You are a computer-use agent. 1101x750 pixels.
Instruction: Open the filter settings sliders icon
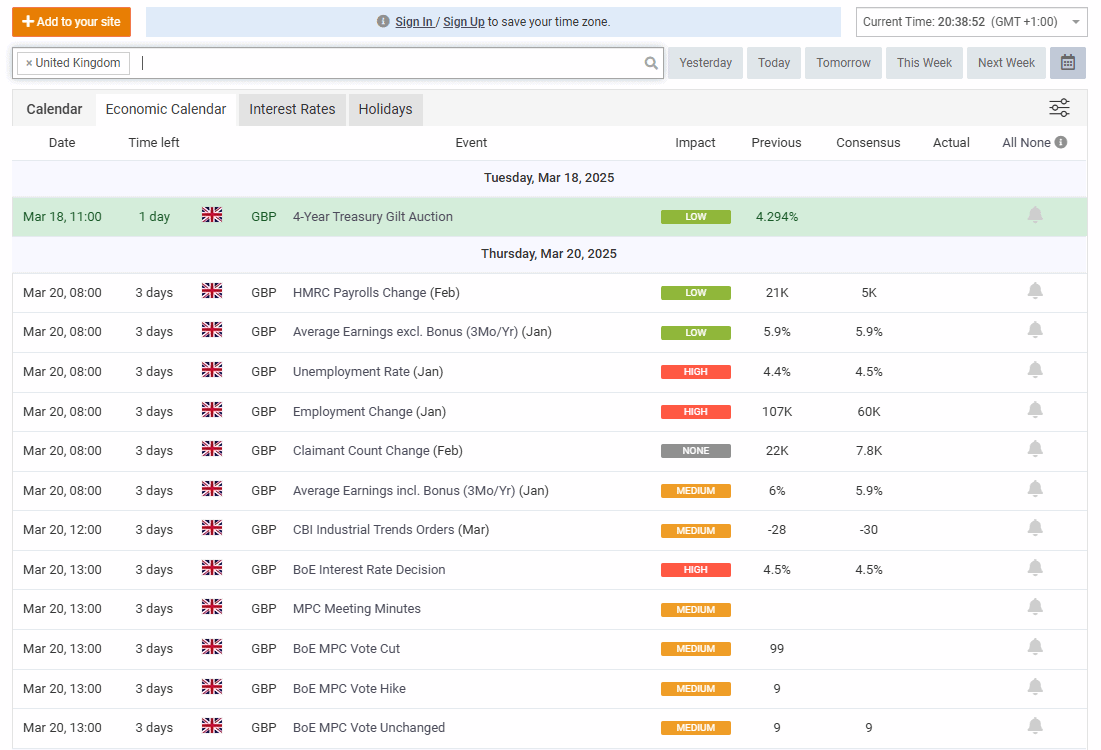(1059, 107)
